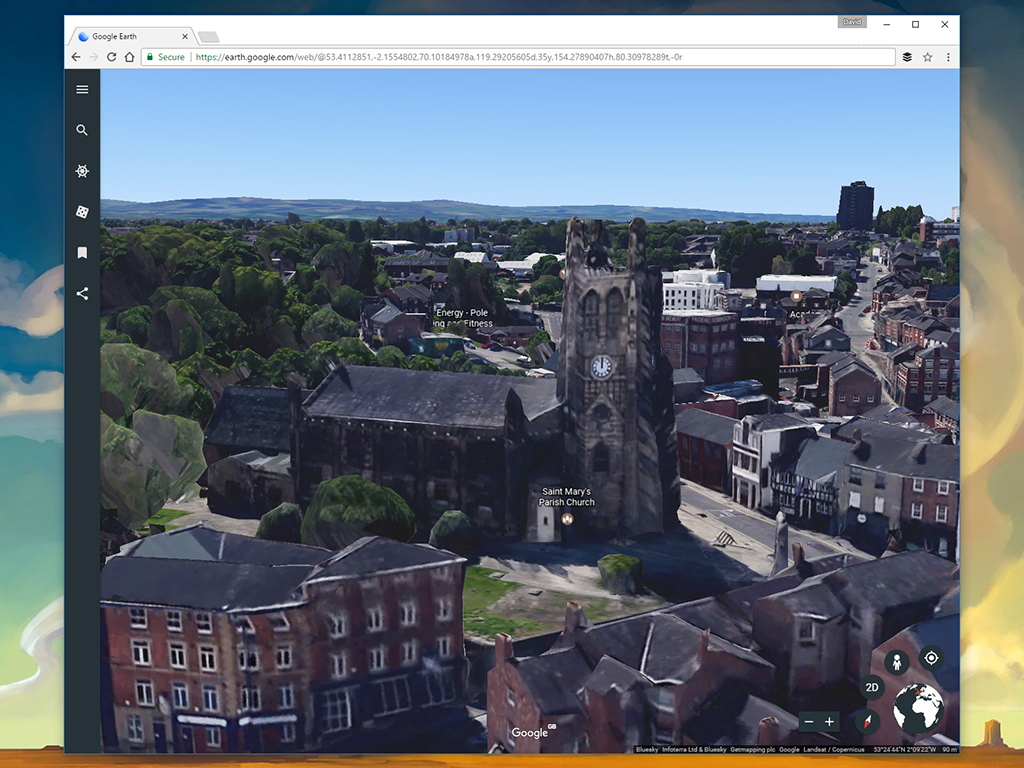Open a new browser tab

[x=208, y=37]
